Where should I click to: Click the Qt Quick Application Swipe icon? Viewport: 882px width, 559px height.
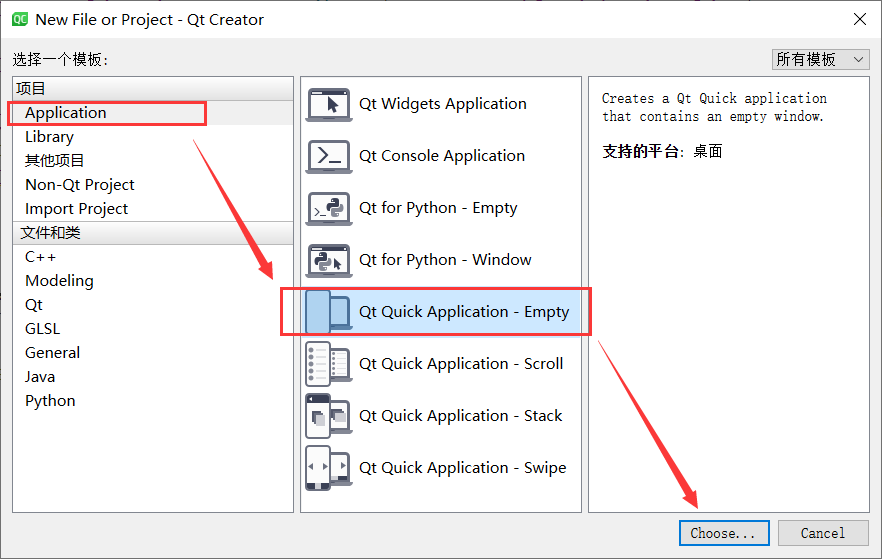point(329,468)
